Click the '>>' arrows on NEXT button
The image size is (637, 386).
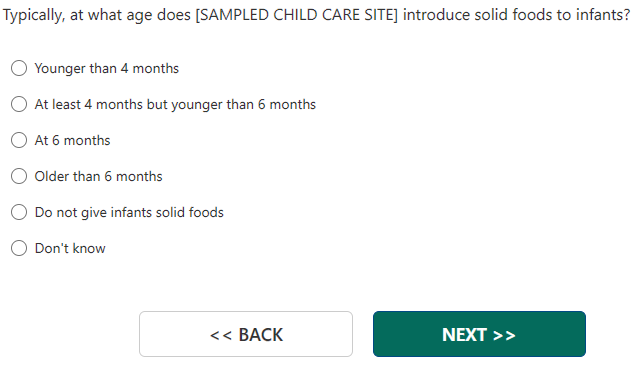504,336
